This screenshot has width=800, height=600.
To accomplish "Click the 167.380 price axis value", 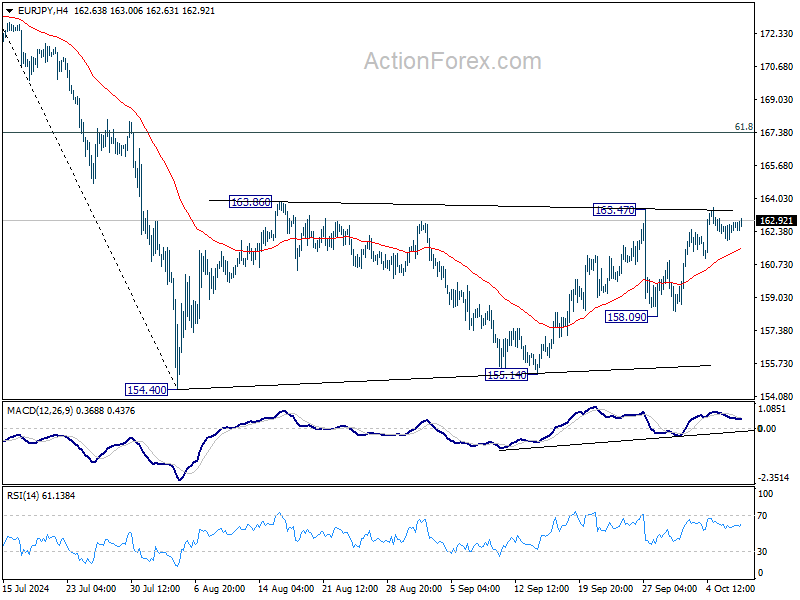I will [776, 133].
